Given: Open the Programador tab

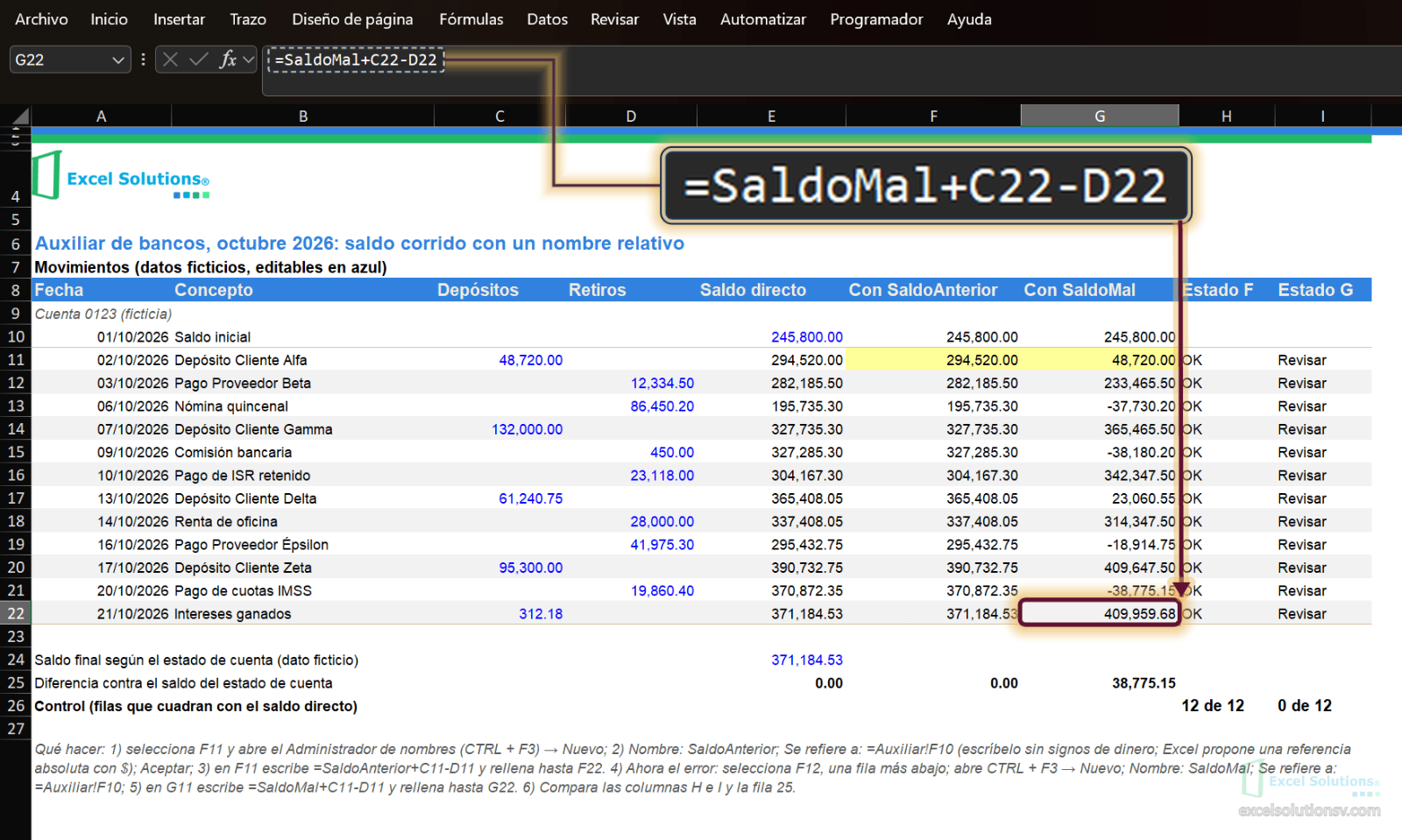Looking at the screenshot, I should (x=876, y=19).
